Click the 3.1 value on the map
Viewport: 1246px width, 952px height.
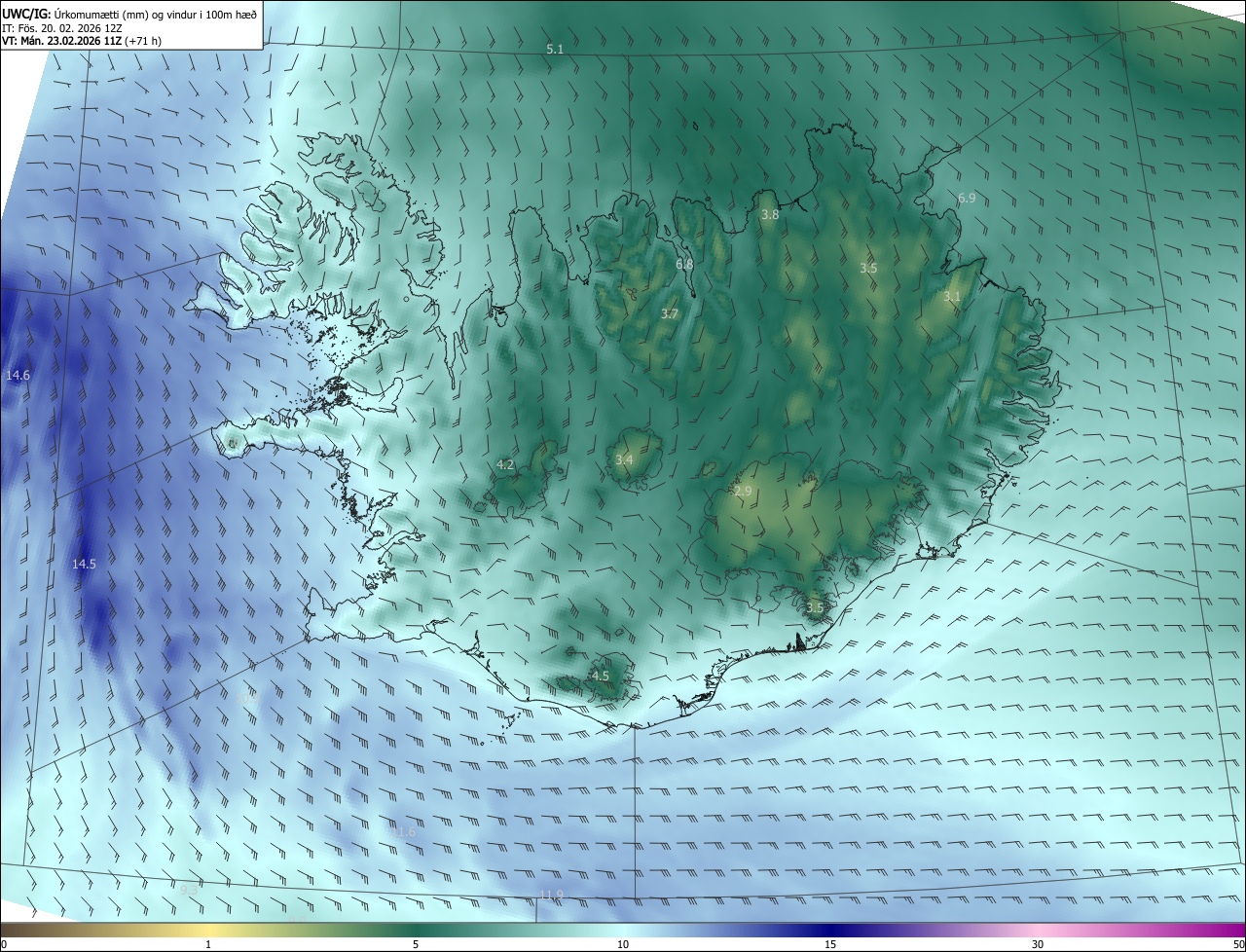pyautogui.click(x=952, y=297)
